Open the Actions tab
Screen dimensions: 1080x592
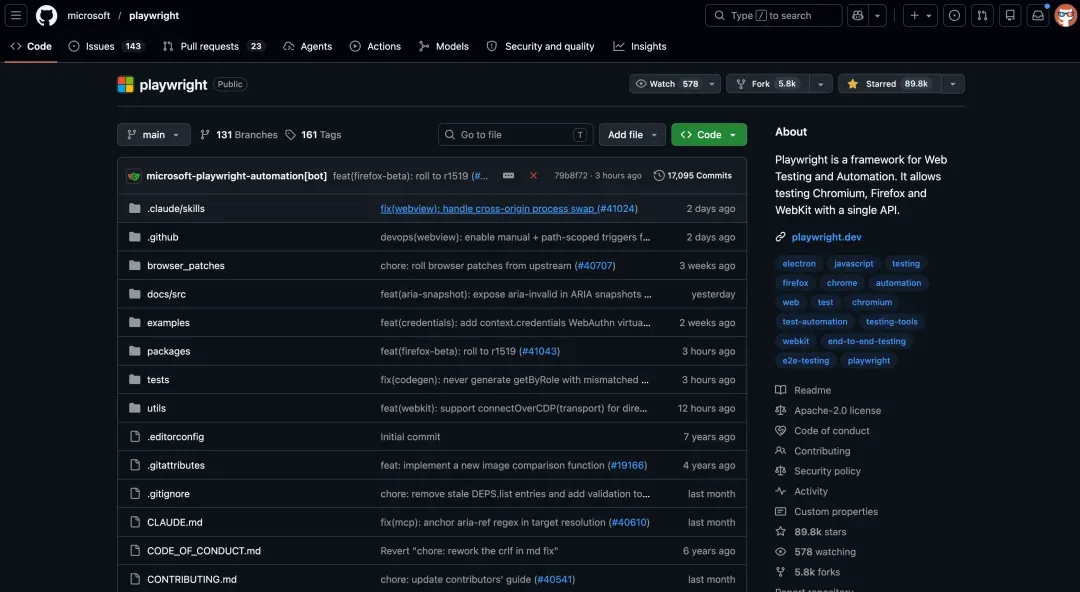point(375,46)
